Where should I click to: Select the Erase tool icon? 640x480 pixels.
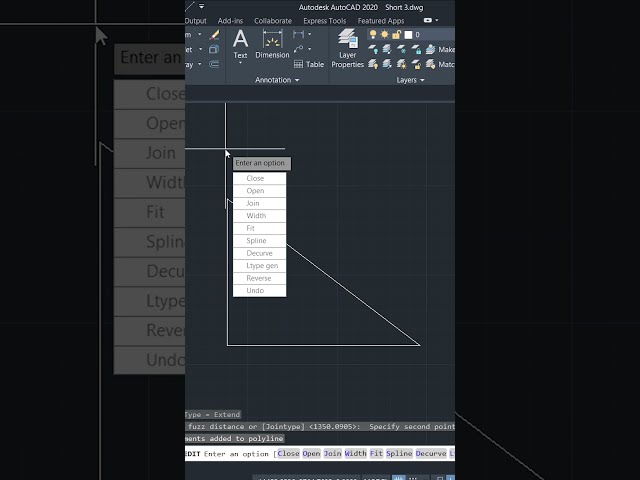click(215, 35)
